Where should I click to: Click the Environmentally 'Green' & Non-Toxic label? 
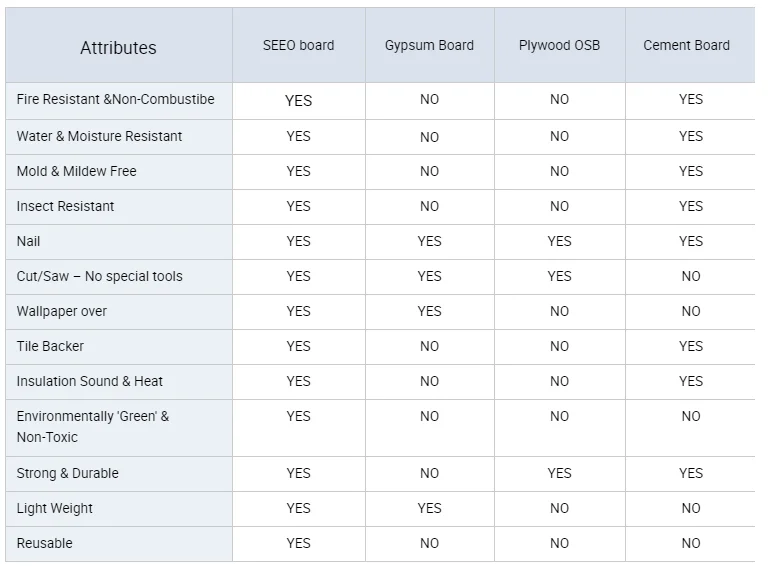[x=92, y=426]
